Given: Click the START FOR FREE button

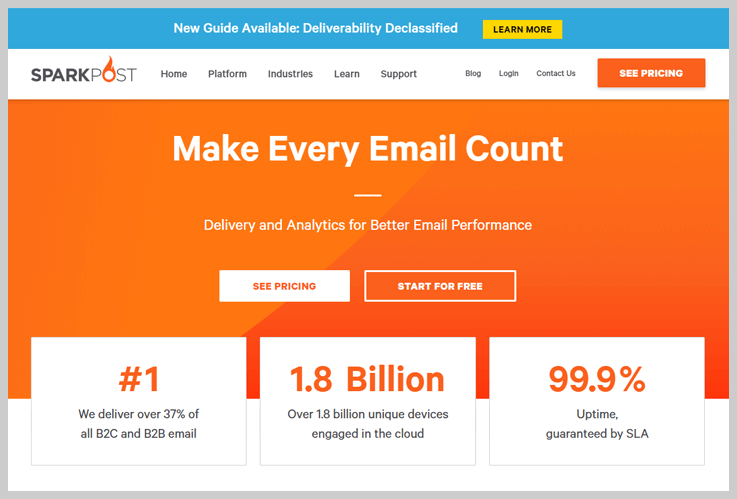Looking at the screenshot, I should 440,286.
